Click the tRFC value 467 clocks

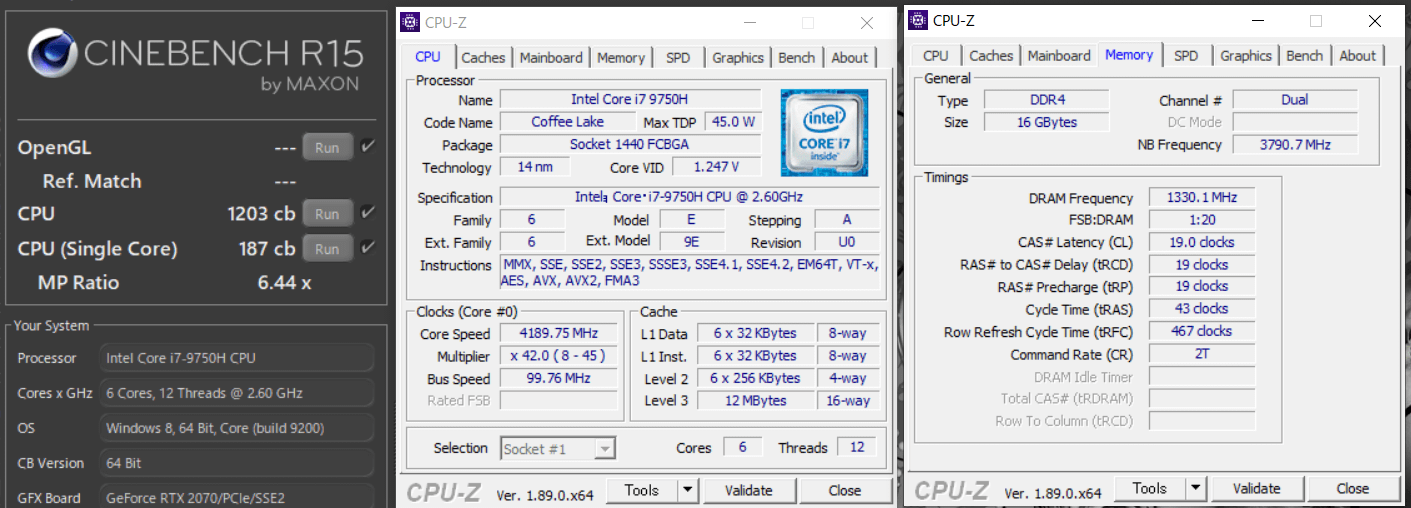[1201, 331]
